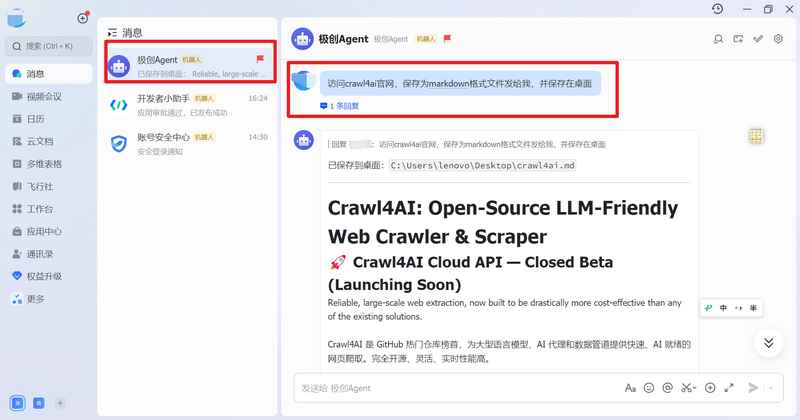Click the plus icon at sidebar bottom

pyautogui.click(x=60, y=403)
